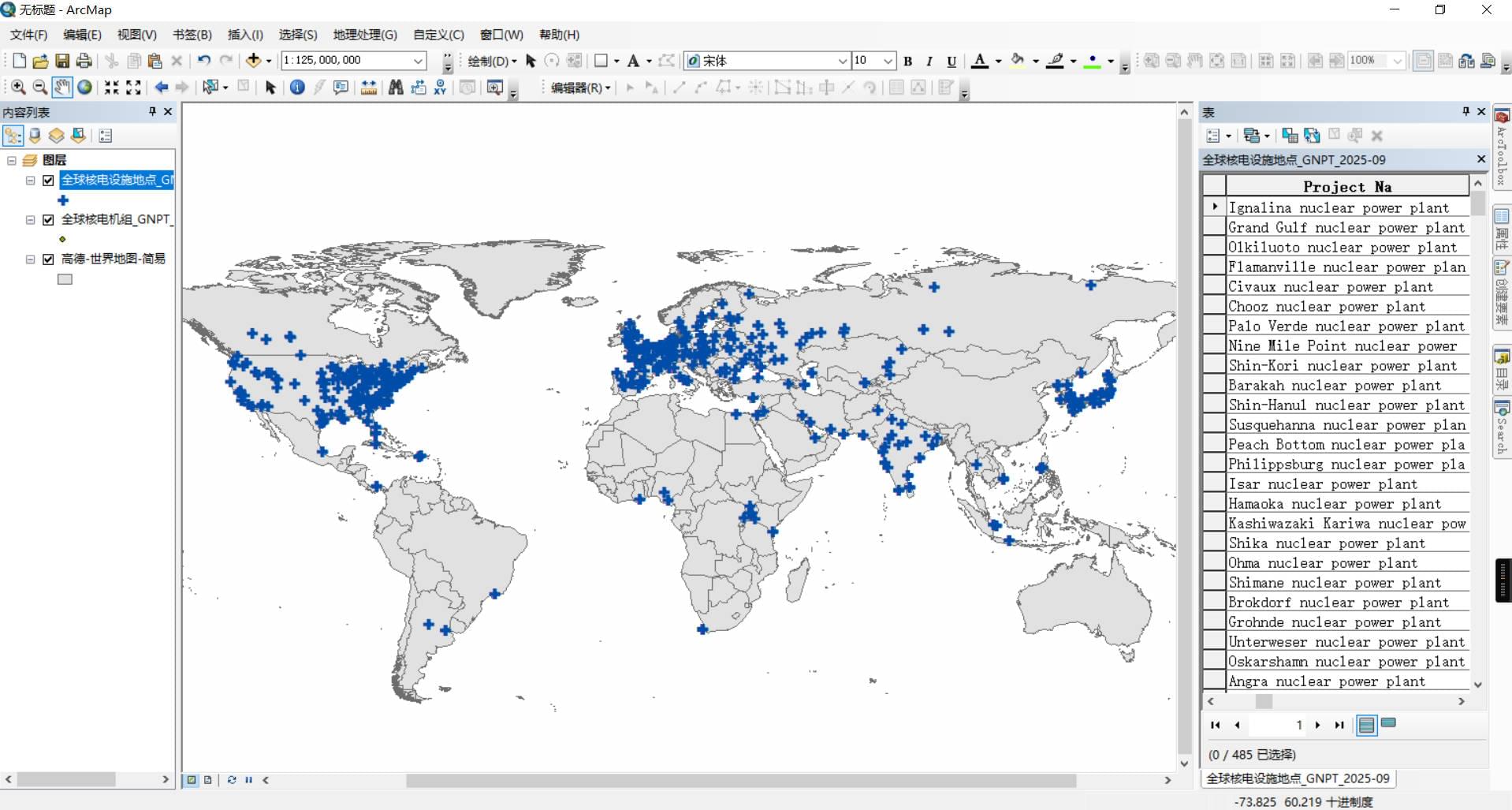Viewport: 1512px width, 810px height.
Task: Open the Go To XY tool
Action: coord(440,88)
